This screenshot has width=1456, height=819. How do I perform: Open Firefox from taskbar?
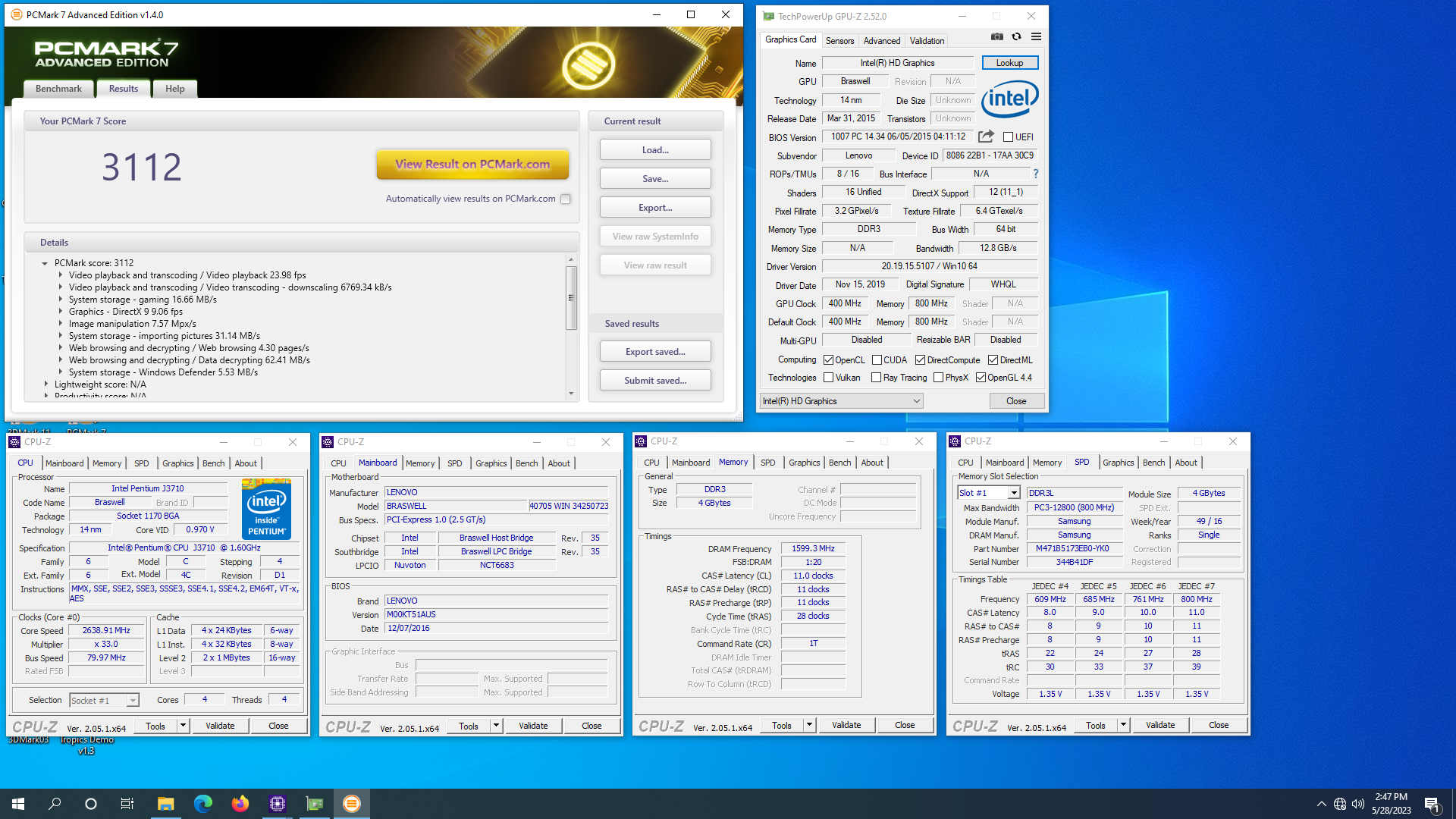240,804
